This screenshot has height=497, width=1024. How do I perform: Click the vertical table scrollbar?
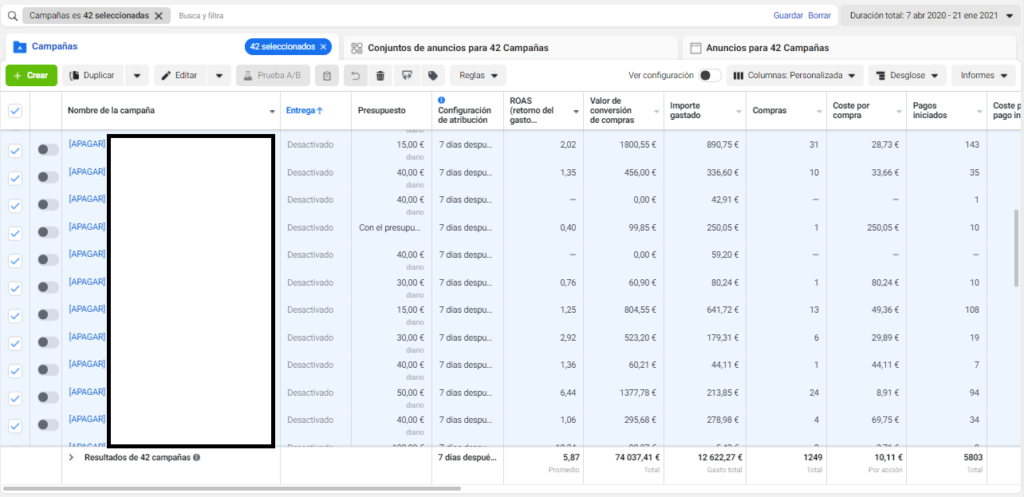tap(1015, 248)
